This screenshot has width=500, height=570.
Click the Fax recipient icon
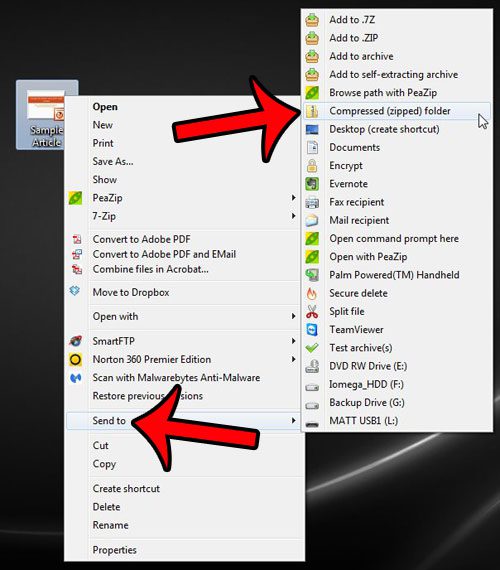coord(312,202)
